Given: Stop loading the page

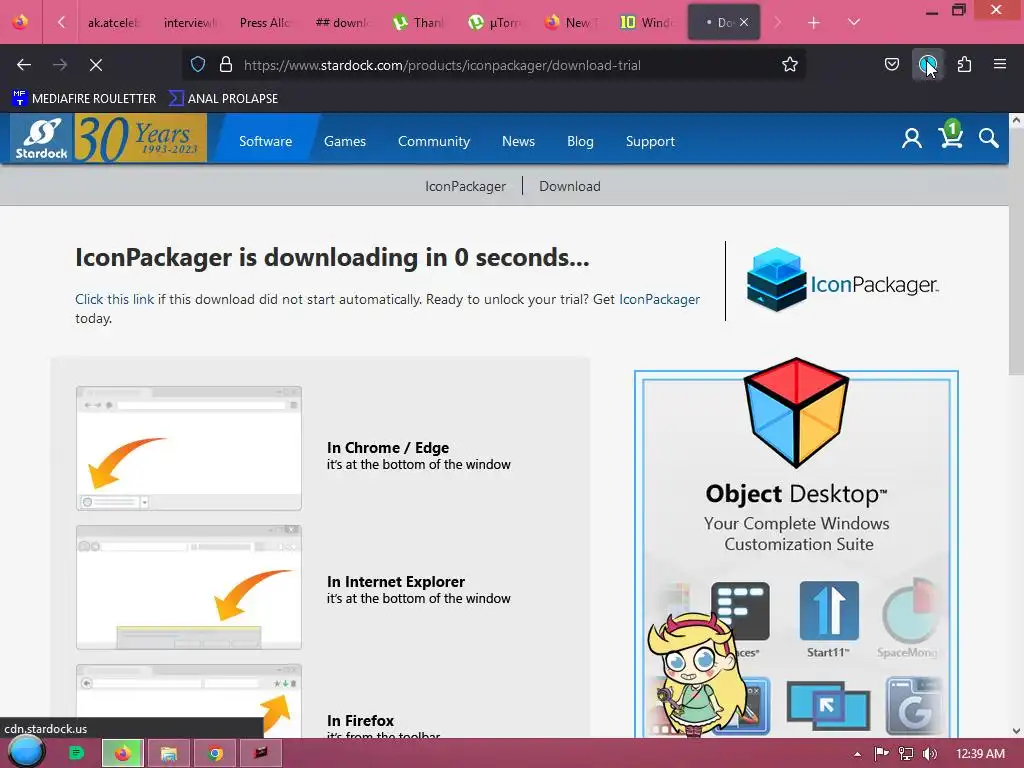Looking at the screenshot, I should 95,65.
